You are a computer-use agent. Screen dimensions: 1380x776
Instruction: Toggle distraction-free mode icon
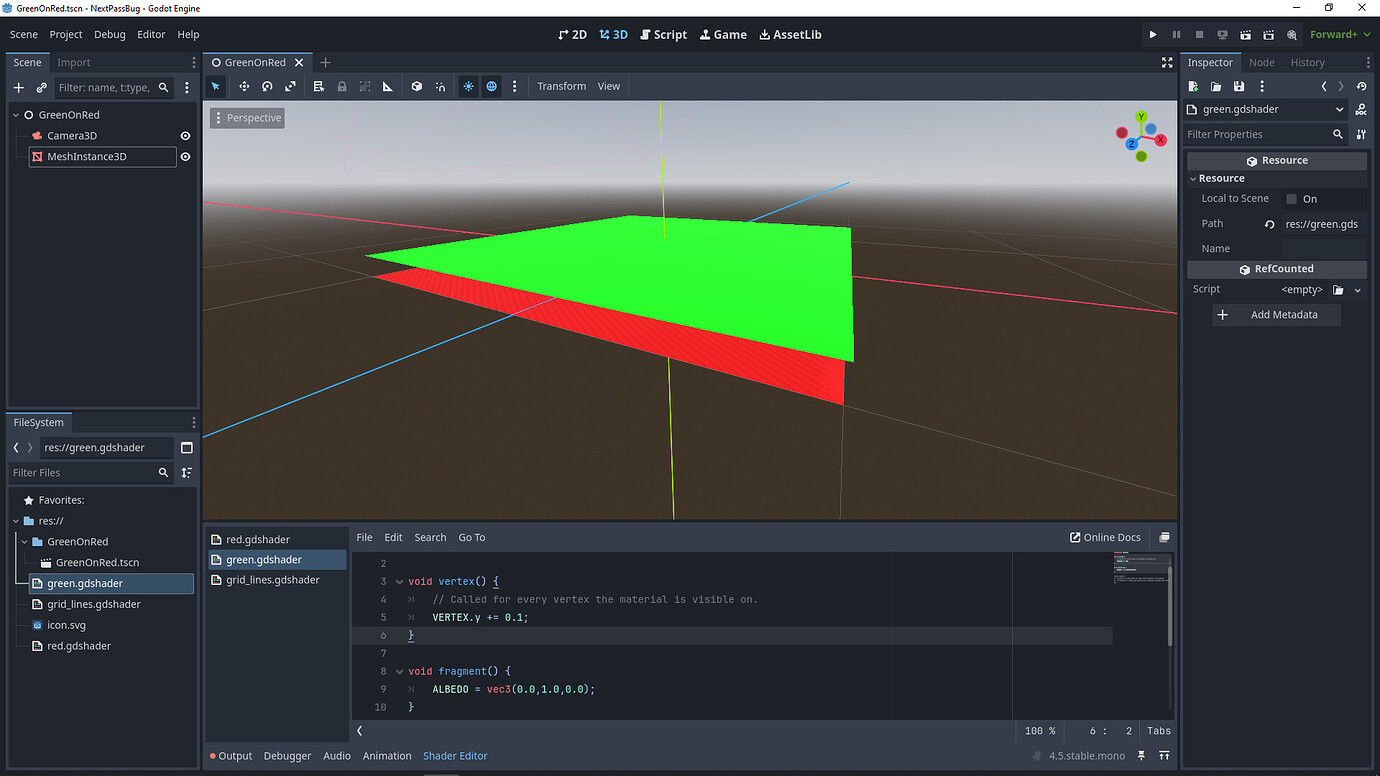pyautogui.click(x=1167, y=62)
